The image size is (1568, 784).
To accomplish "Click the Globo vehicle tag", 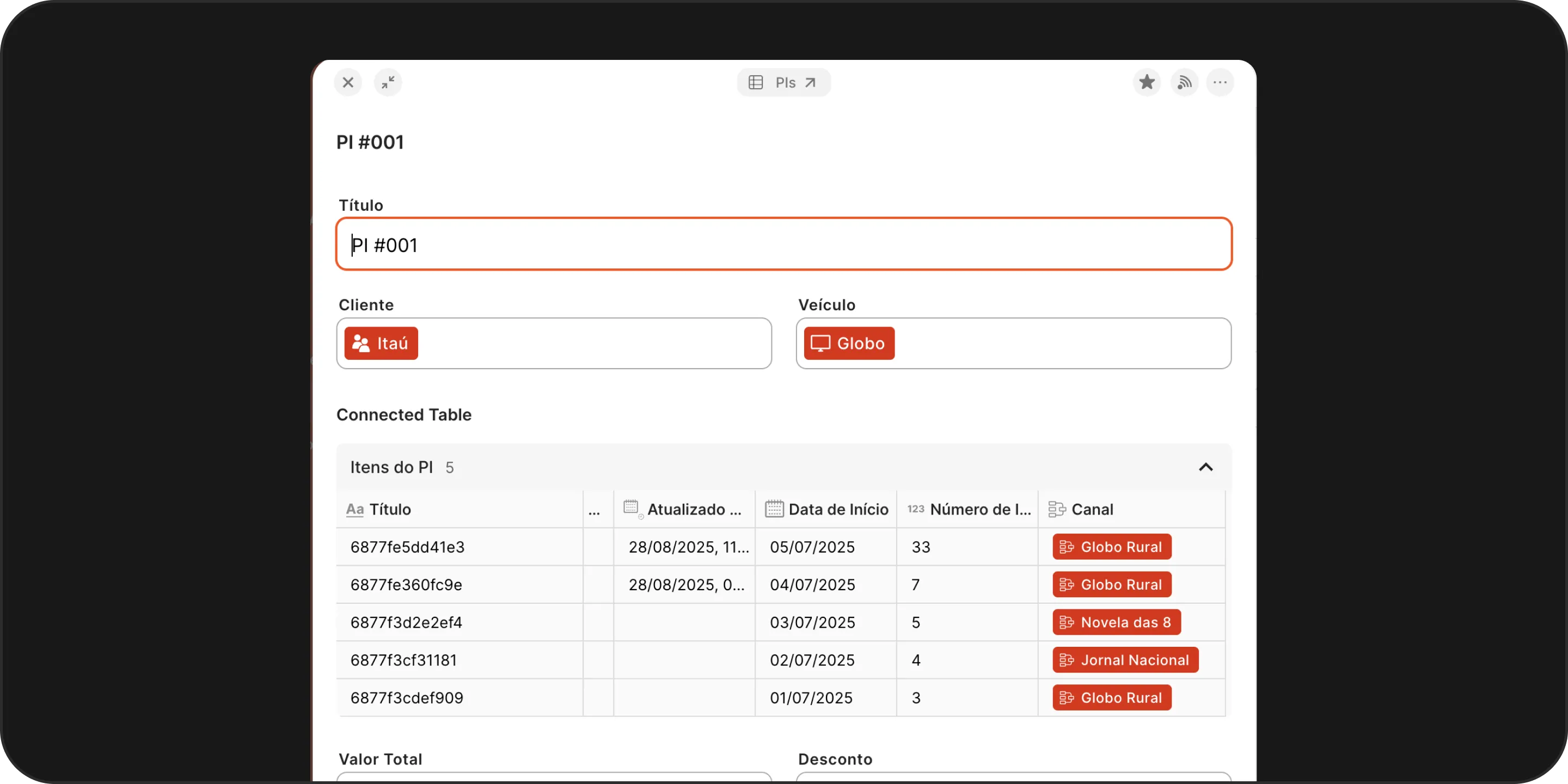I will [849, 344].
